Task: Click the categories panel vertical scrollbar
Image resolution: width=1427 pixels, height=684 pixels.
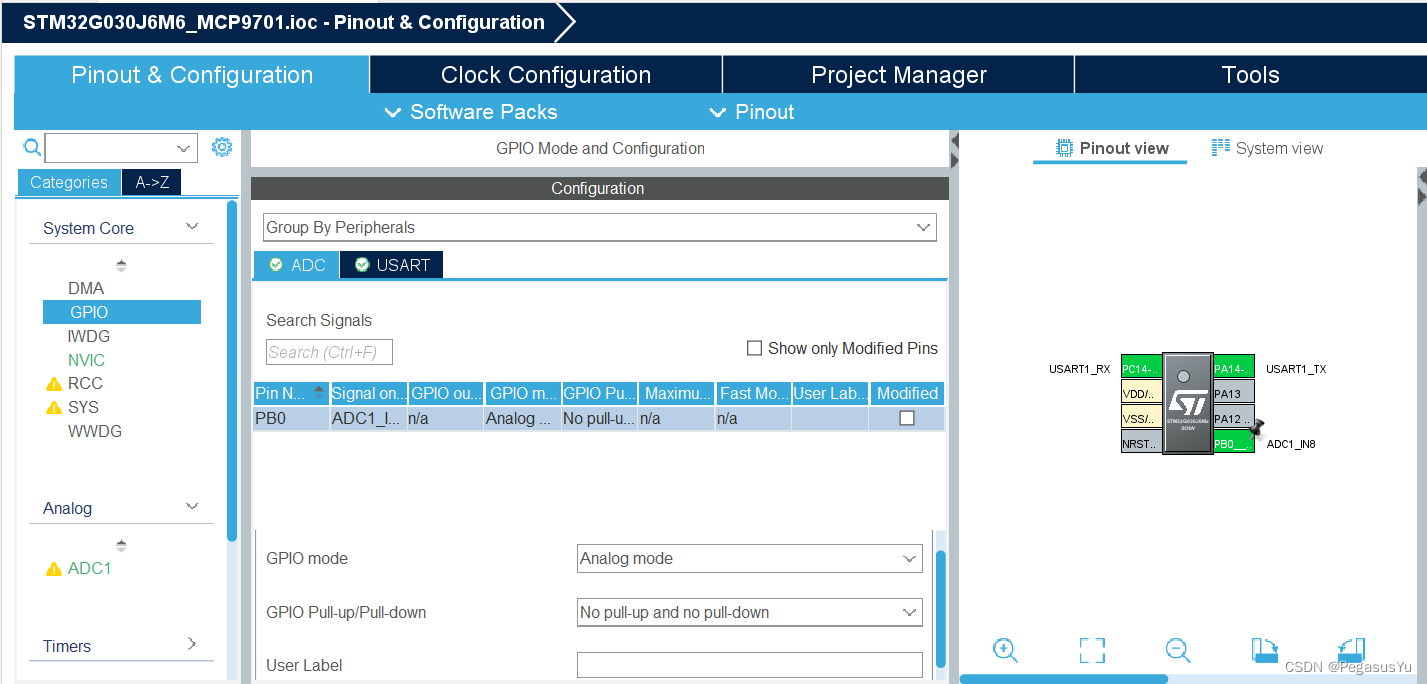Action: (232, 370)
